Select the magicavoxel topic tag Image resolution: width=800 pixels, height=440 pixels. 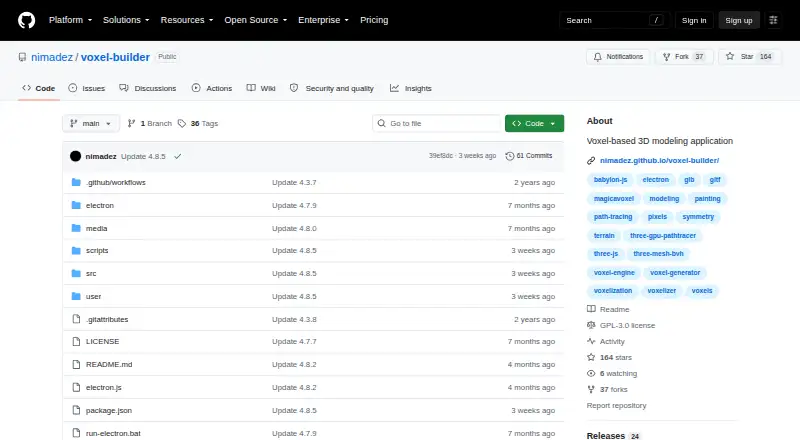tap(614, 199)
